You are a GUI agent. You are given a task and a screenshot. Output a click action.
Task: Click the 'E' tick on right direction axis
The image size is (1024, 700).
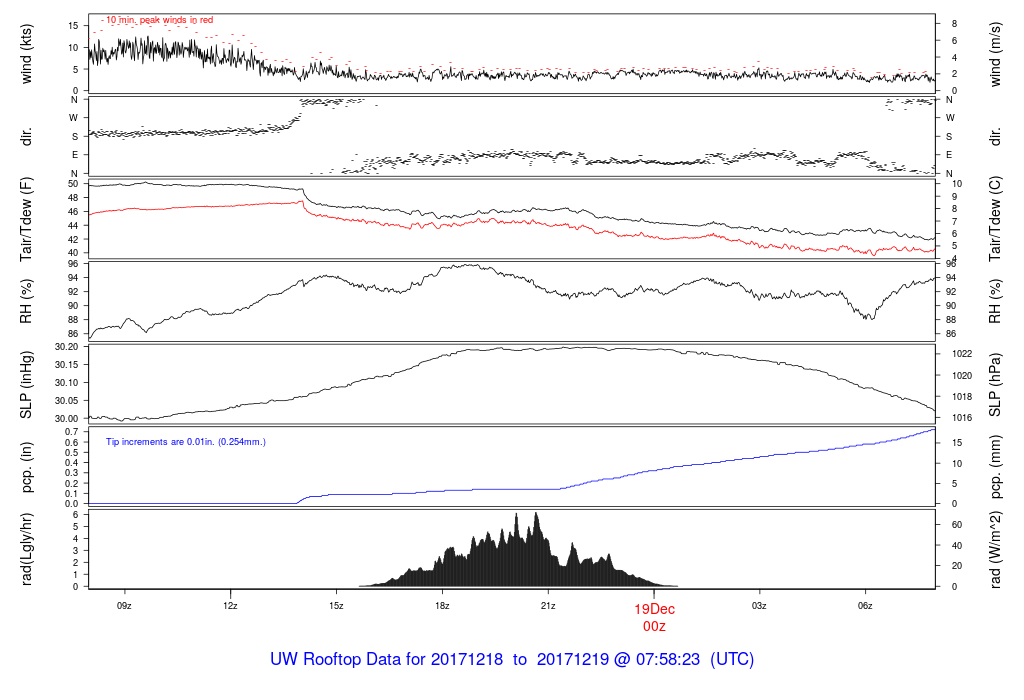click(x=949, y=155)
